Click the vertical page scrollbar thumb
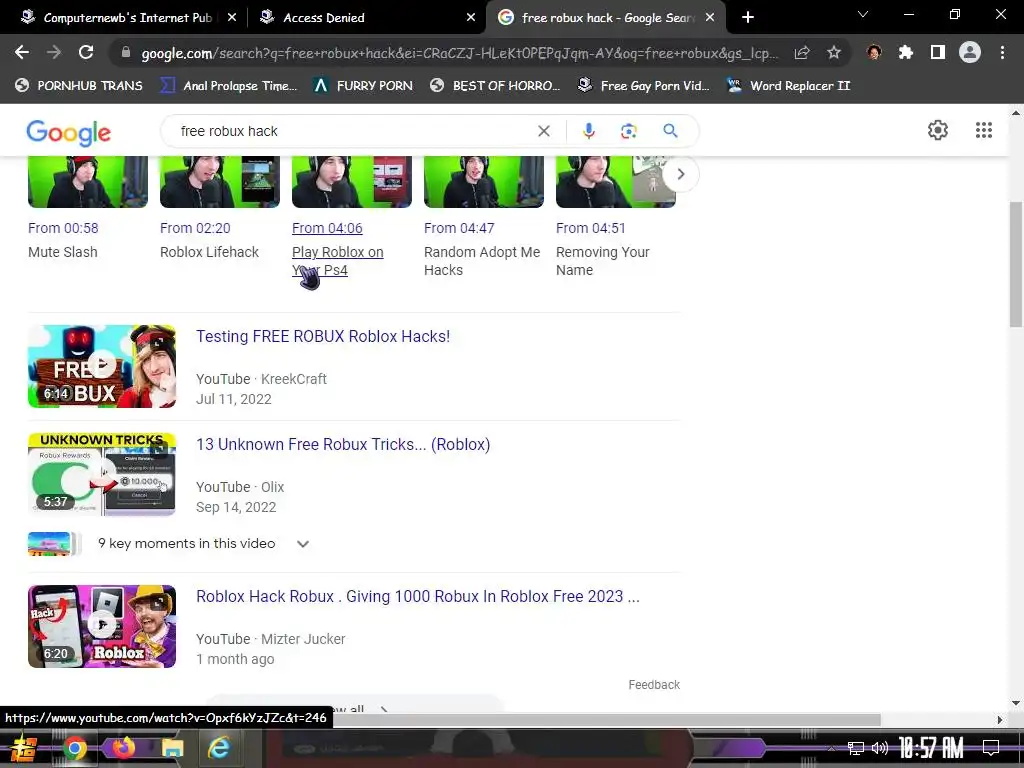This screenshot has width=1024, height=768. (1016, 264)
